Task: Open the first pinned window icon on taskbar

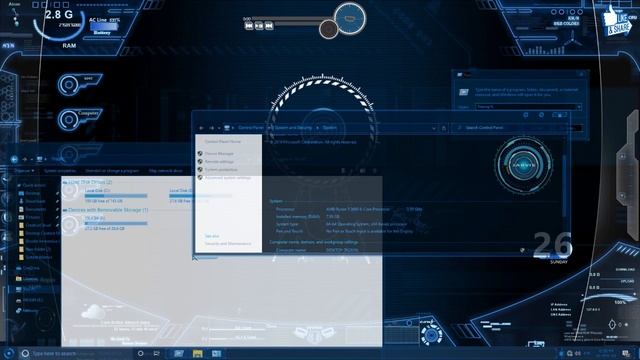Action: (179, 353)
